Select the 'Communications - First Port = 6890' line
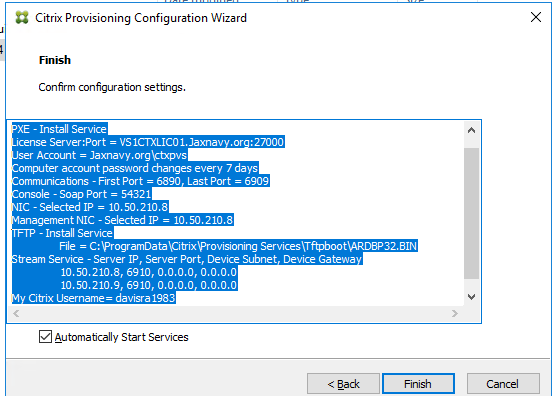The image size is (554, 396). (x=140, y=181)
